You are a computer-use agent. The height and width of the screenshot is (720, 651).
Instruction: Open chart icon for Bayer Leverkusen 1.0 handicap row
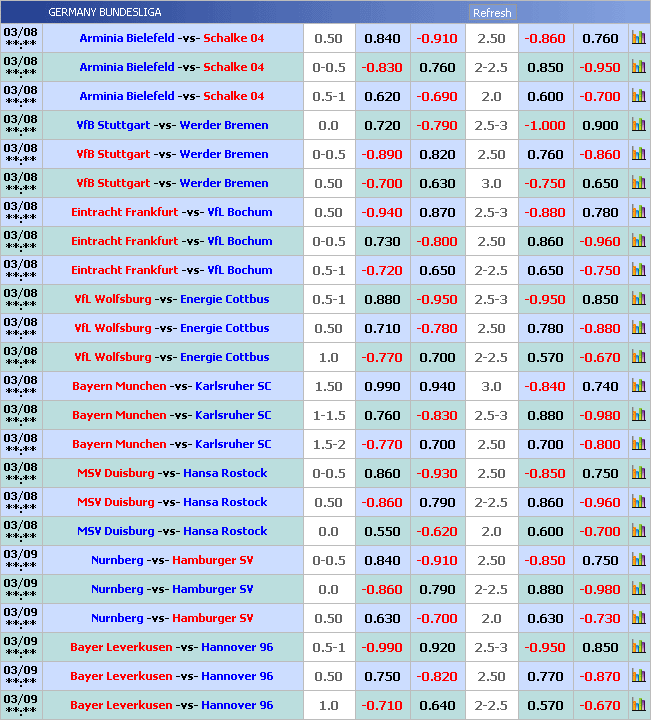point(639,704)
